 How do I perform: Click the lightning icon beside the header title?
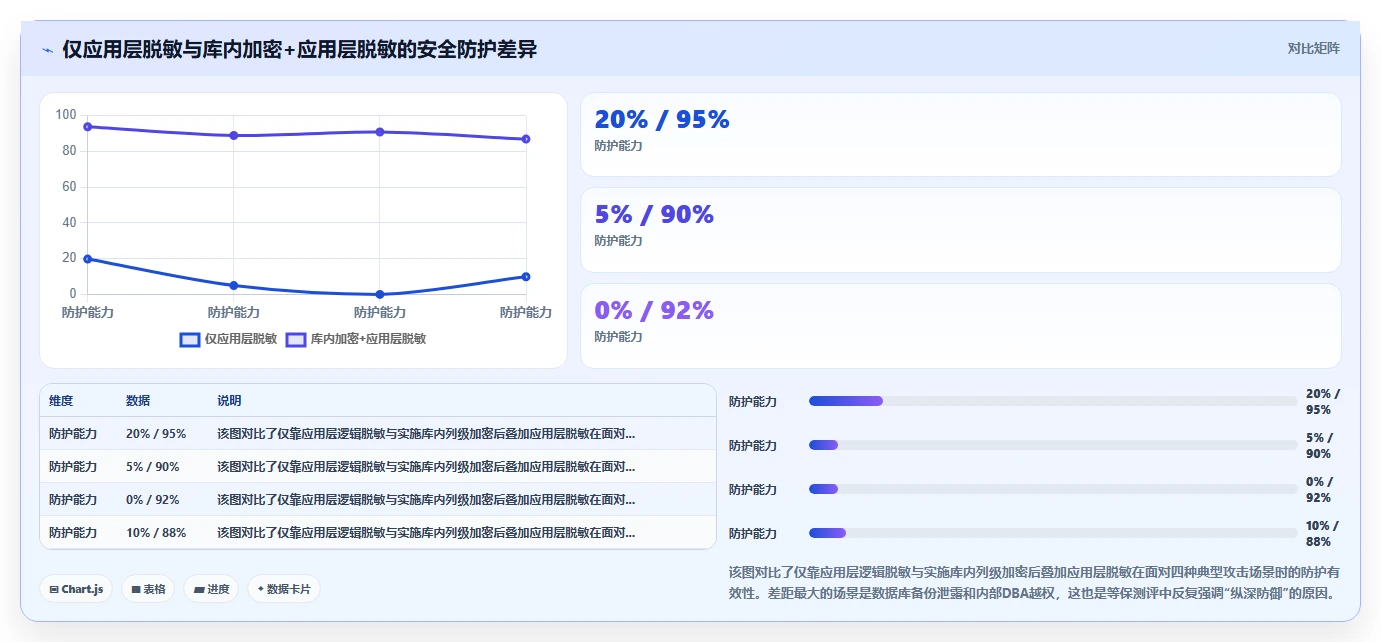pyautogui.click(x=47, y=50)
